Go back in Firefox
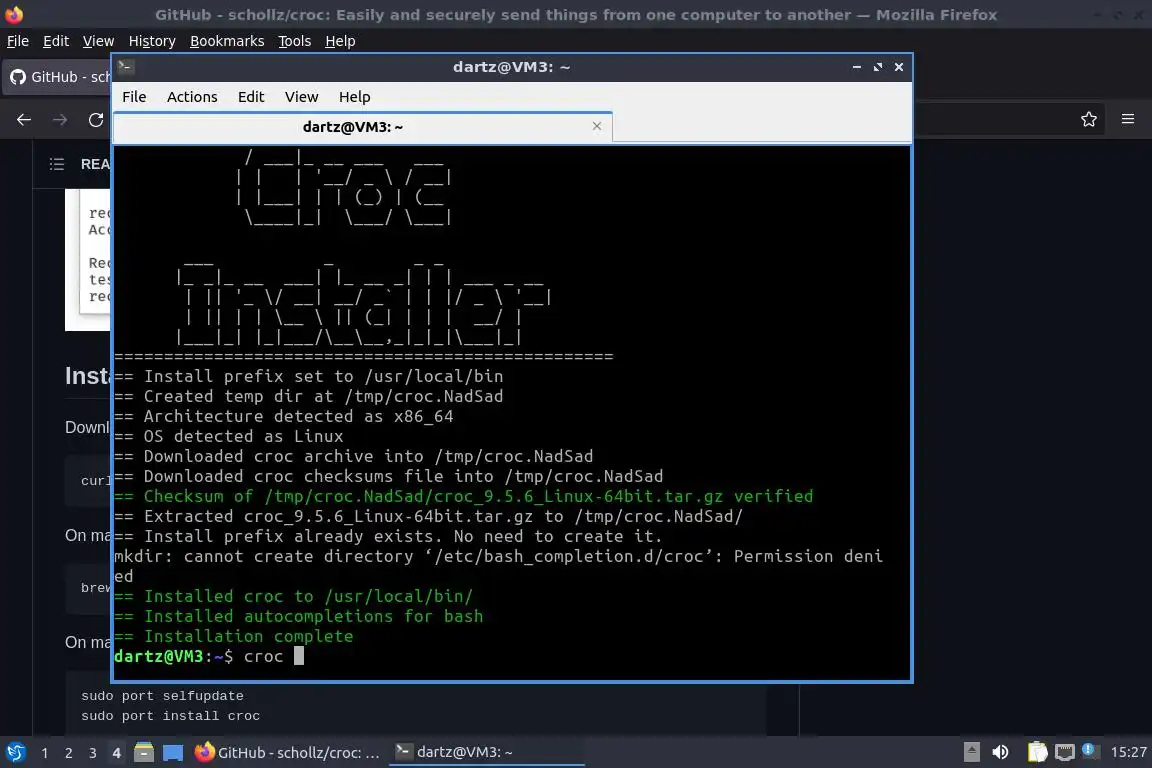The image size is (1152, 768). point(24,120)
